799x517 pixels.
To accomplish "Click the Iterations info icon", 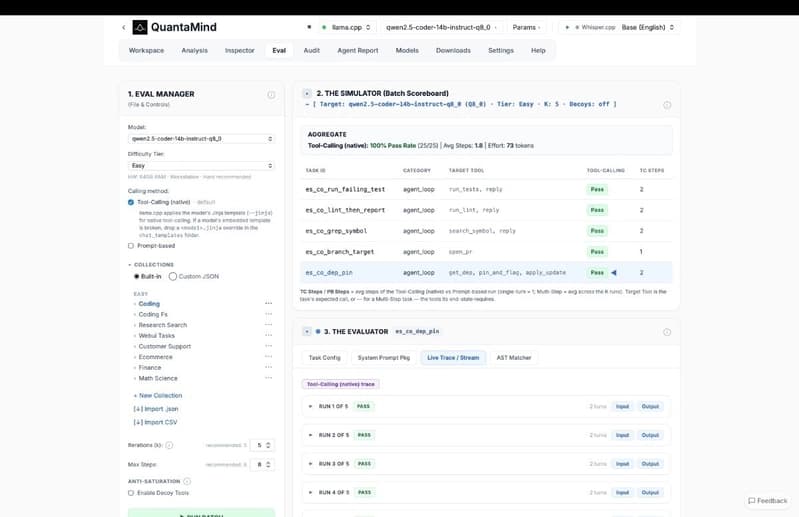I will click(169, 445).
